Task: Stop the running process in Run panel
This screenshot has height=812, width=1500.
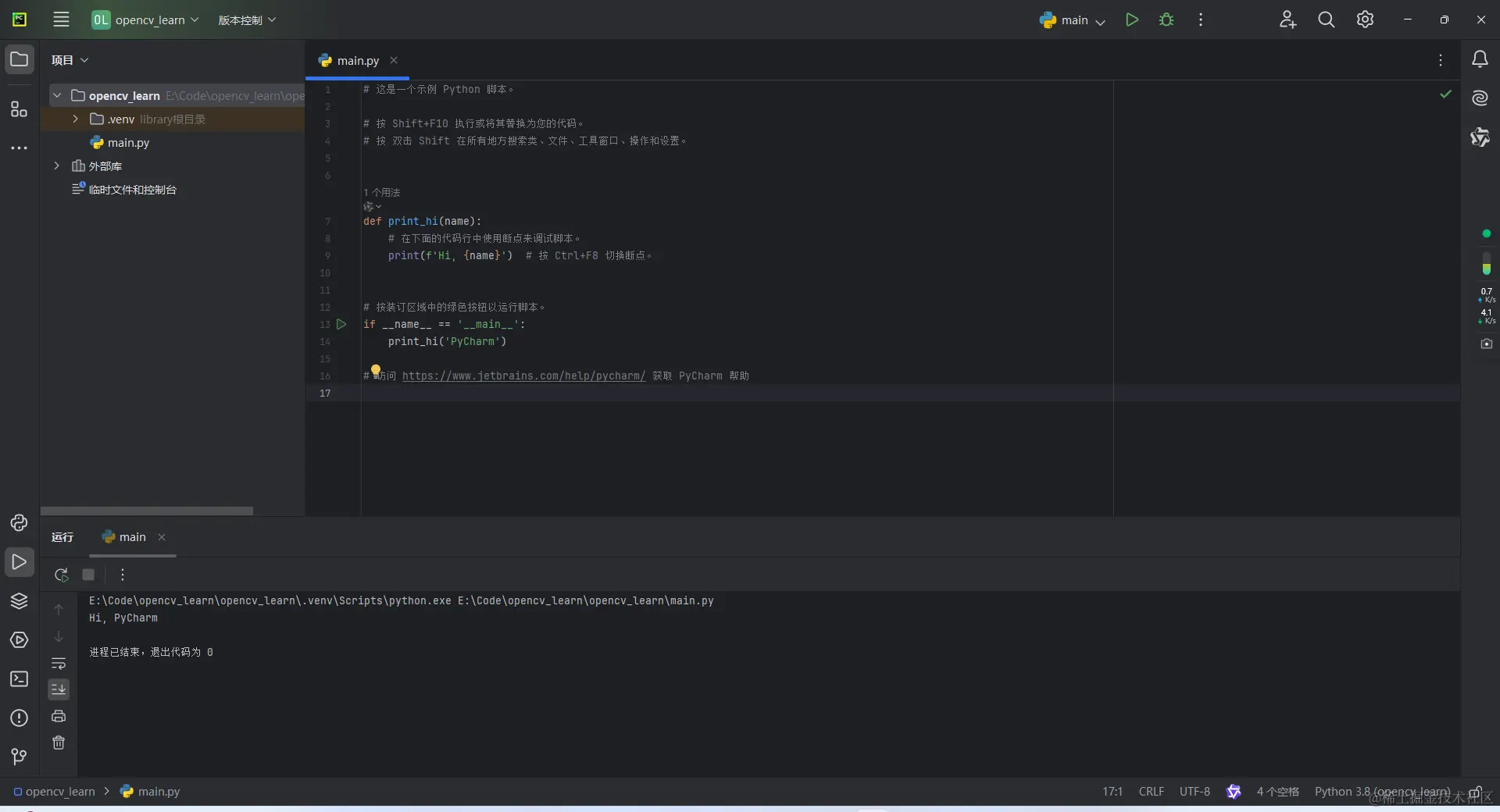Action: pyautogui.click(x=88, y=575)
